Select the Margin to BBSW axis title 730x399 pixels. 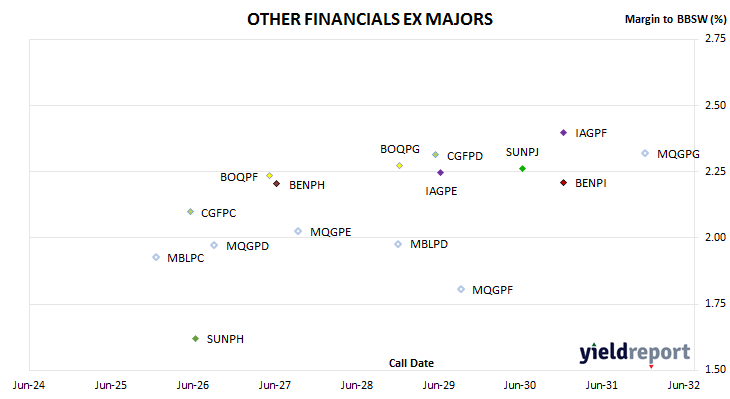(x=676, y=19)
